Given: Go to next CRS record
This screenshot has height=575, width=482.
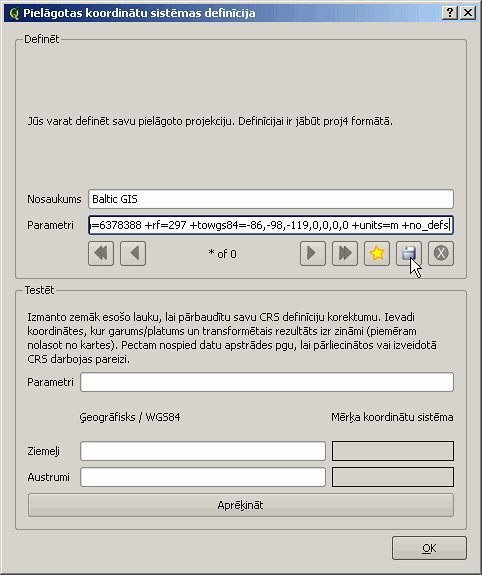Looking at the screenshot, I should pos(313,253).
